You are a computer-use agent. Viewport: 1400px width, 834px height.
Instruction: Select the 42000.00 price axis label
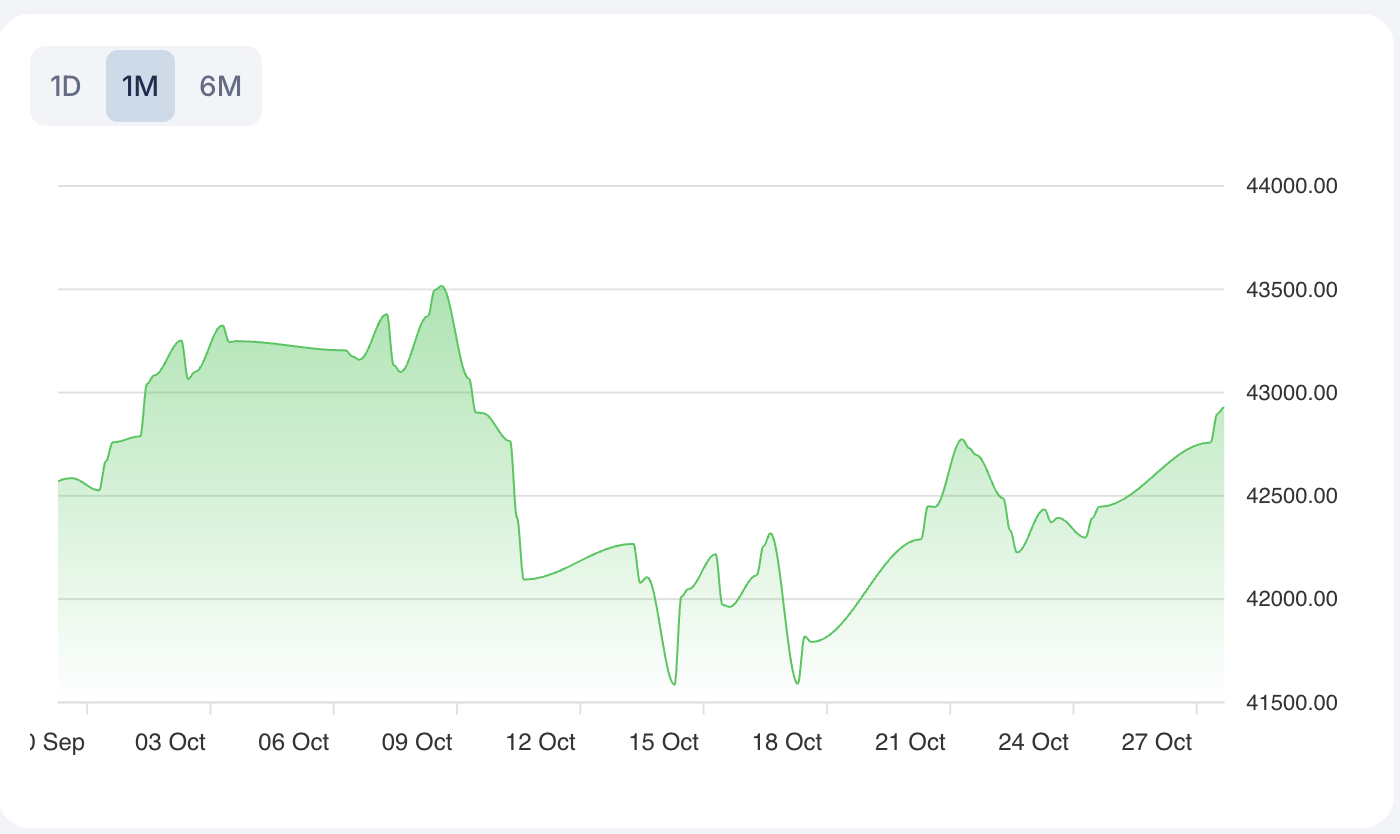tap(1292, 599)
